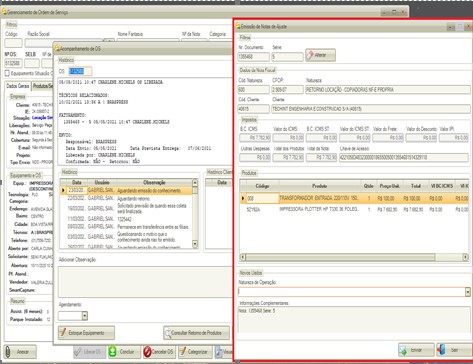
Task: Click the Alterar button in Filtros
Action: pyautogui.click(x=320, y=55)
